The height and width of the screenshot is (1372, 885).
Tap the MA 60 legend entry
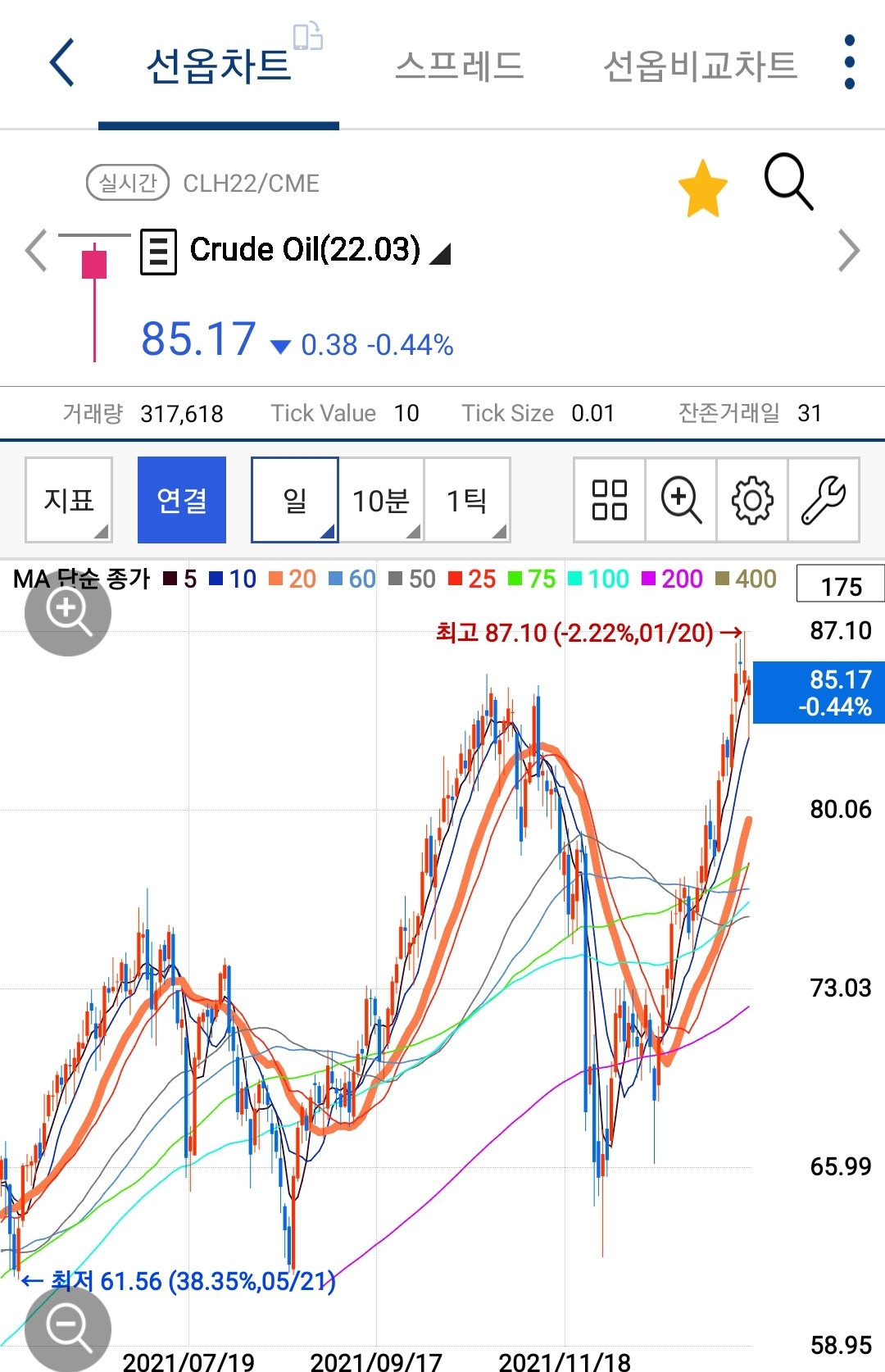tap(352, 579)
